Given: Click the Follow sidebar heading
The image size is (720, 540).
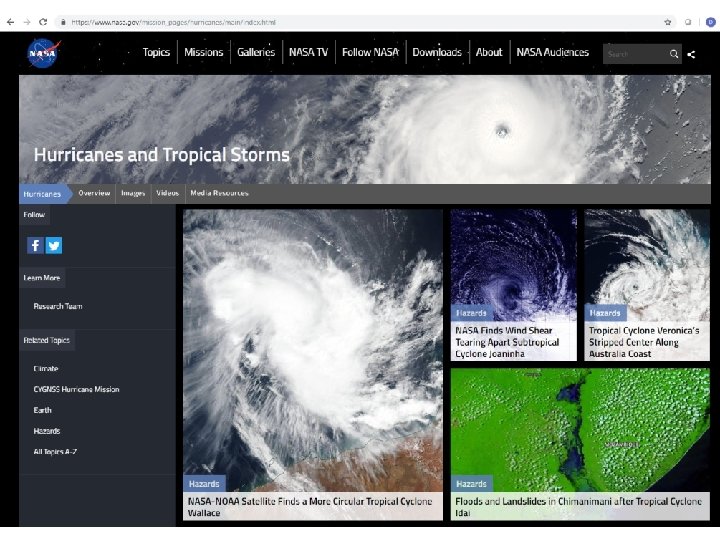Looking at the screenshot, I should (x=34, y=215).
